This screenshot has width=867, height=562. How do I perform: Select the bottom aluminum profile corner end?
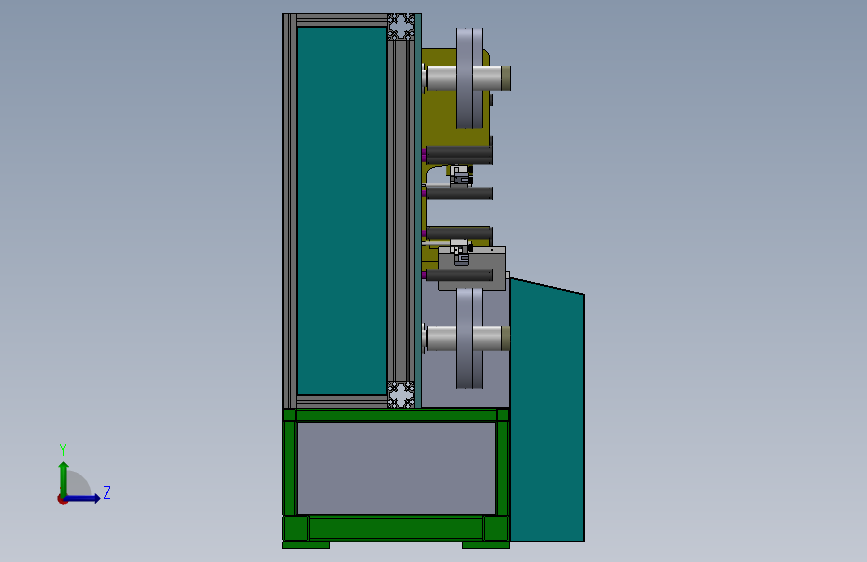click(x=401, y=394)
